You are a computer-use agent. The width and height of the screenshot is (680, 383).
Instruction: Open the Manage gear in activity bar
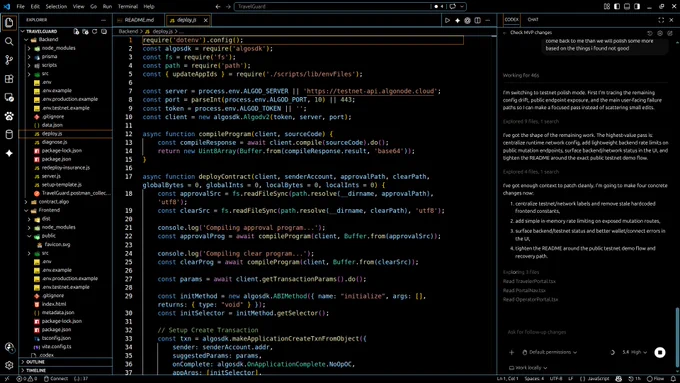click(9, 365)
